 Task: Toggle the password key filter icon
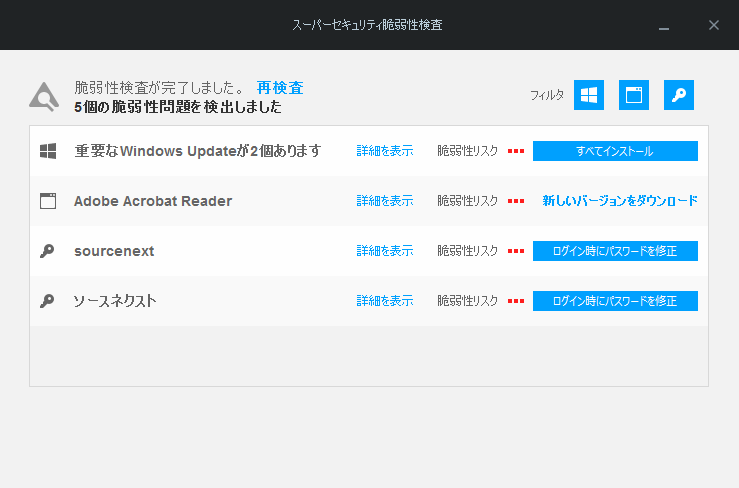679,95
